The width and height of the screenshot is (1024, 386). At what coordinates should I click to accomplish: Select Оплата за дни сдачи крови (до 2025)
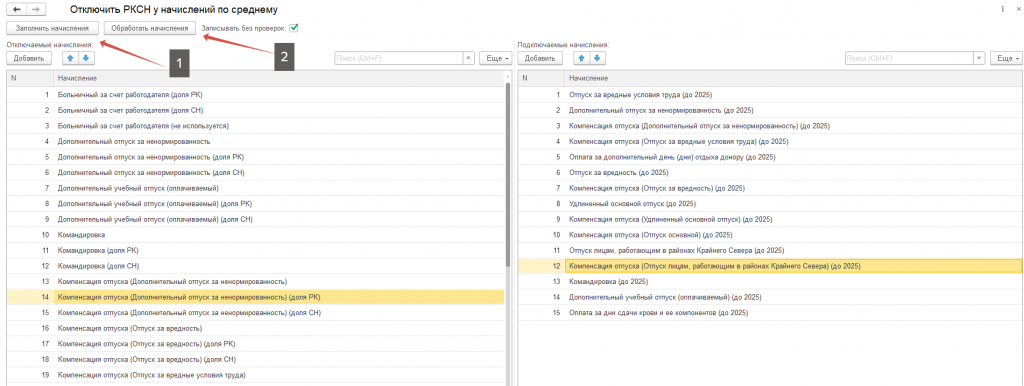point(770,313)
